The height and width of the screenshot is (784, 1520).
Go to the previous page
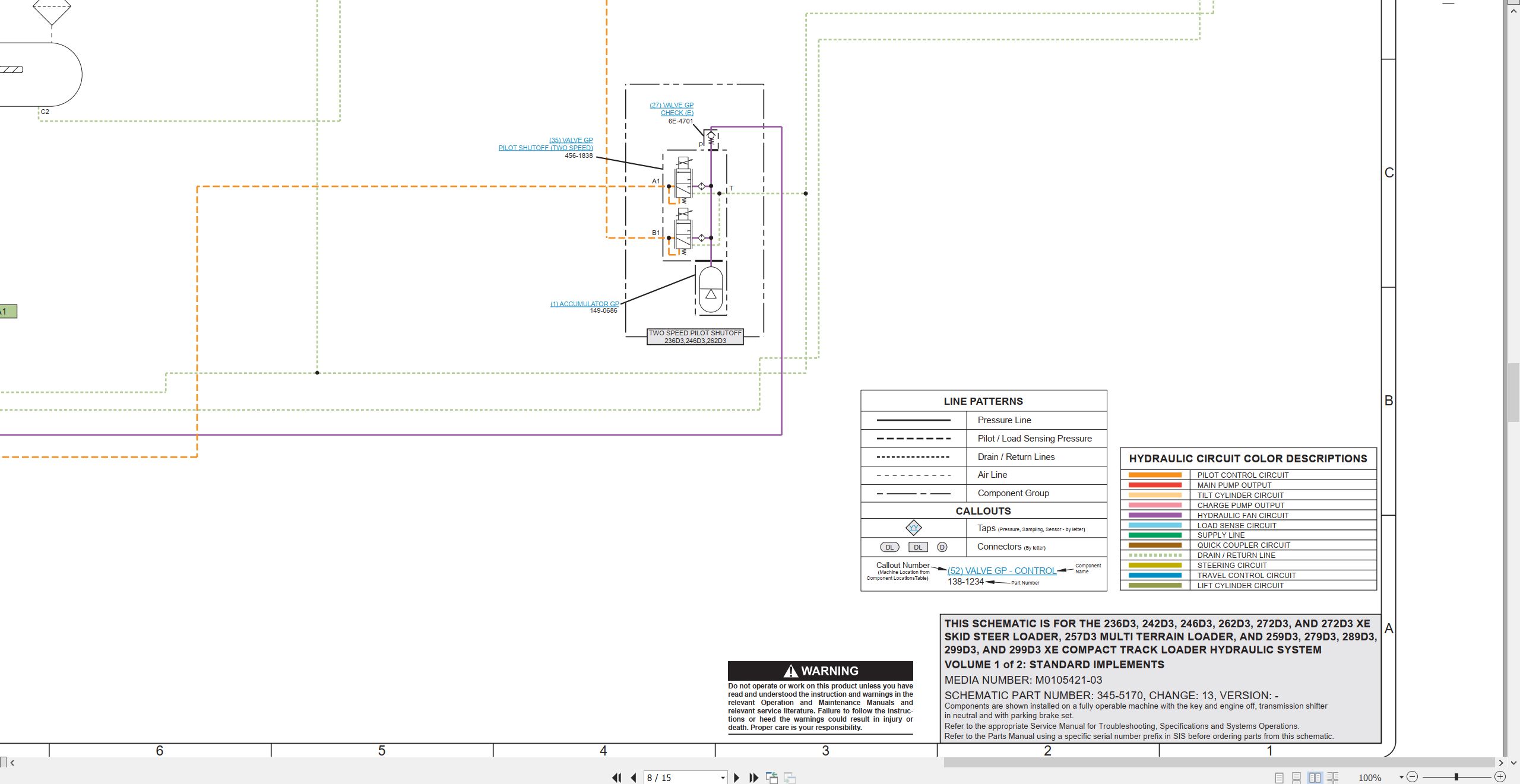coord(634,777)
